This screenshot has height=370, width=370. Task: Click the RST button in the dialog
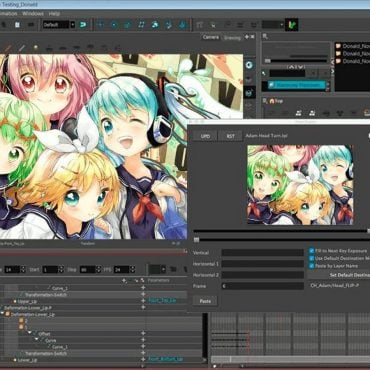pyautogui.click(x=230, y=136)
